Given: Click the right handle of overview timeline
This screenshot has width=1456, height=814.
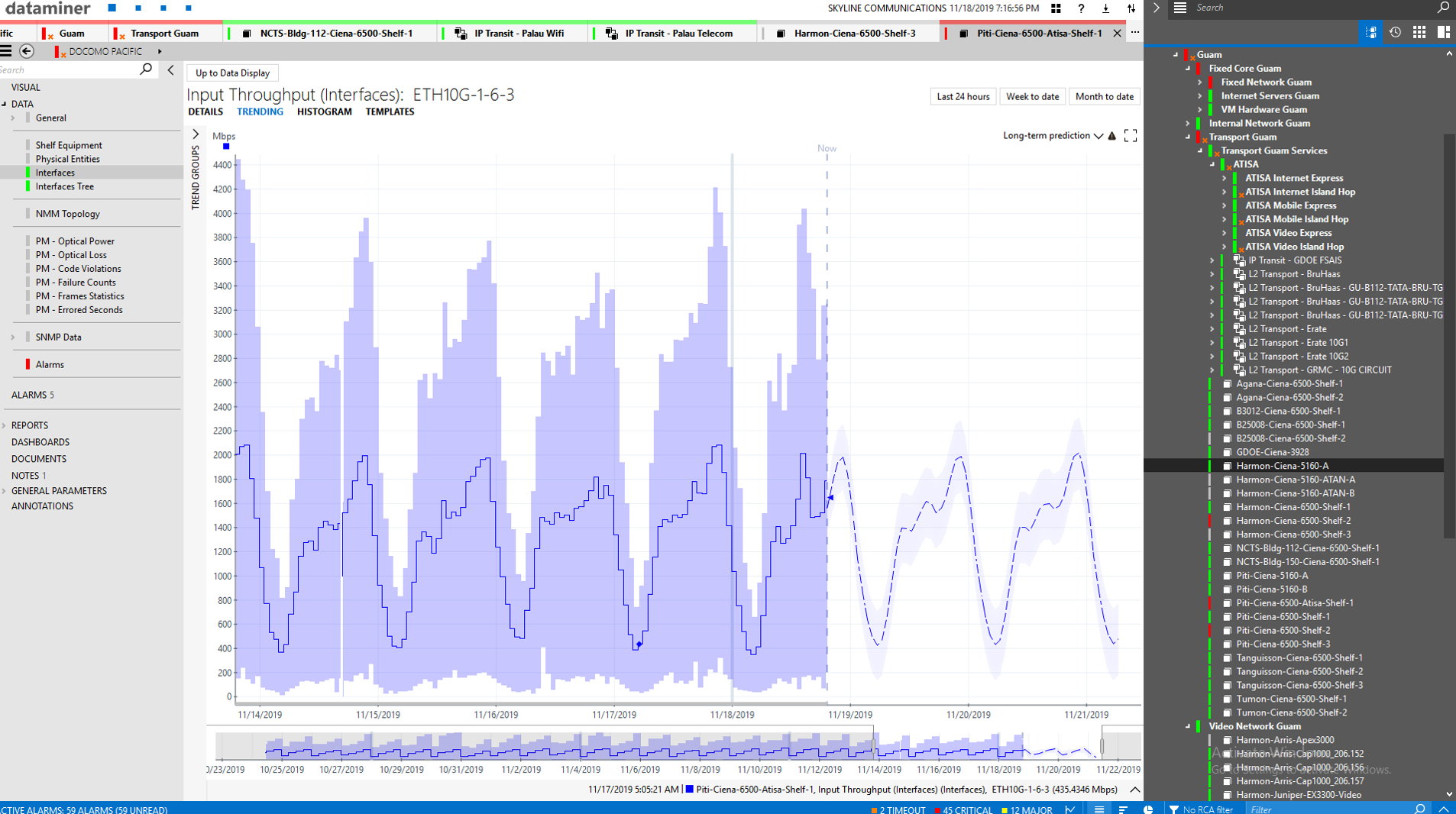Looking at the screenshot, I should click(1102, 745).
